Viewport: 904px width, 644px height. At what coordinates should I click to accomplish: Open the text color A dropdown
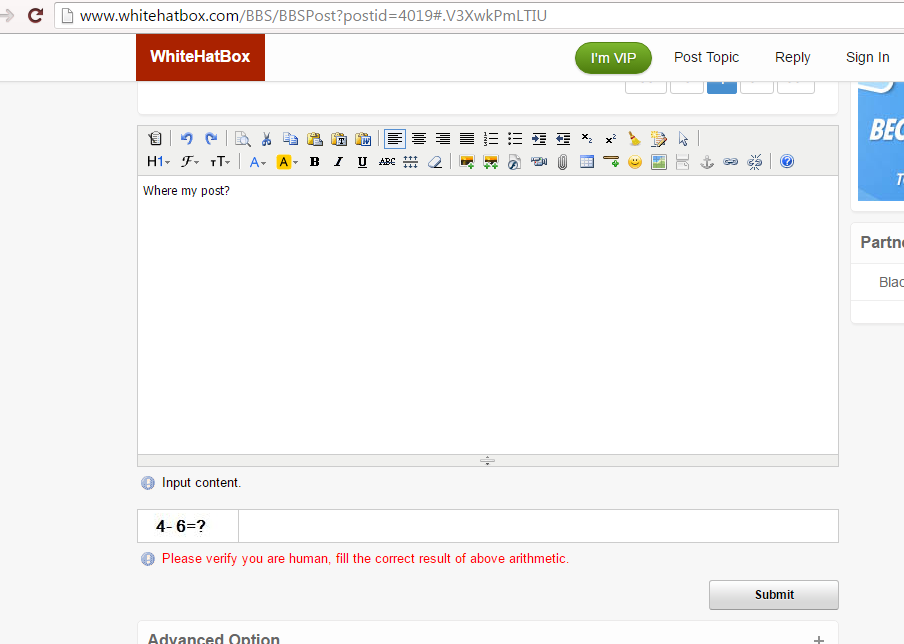click(257, 162)
